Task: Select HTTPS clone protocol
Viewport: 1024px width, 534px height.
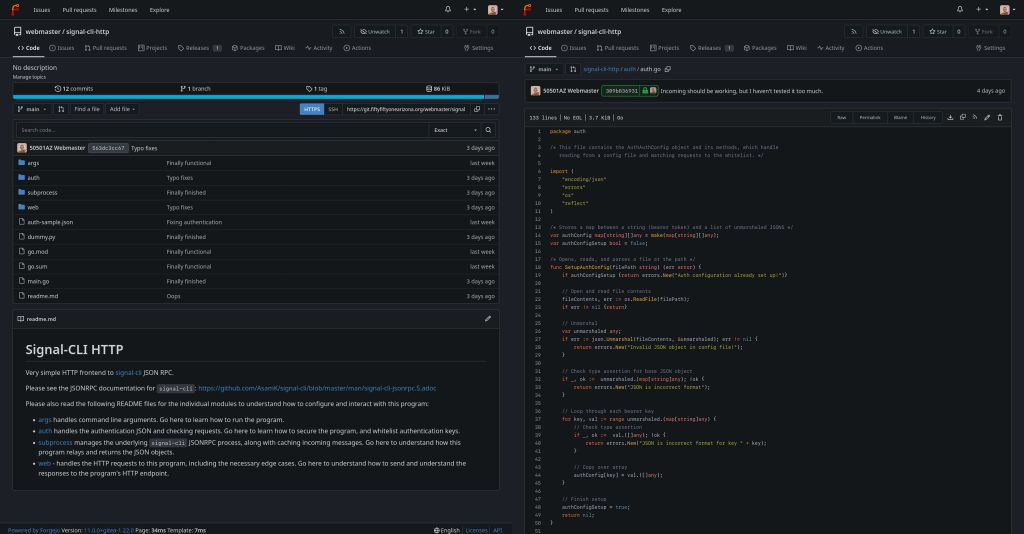Action: click(x=312, y=109)
